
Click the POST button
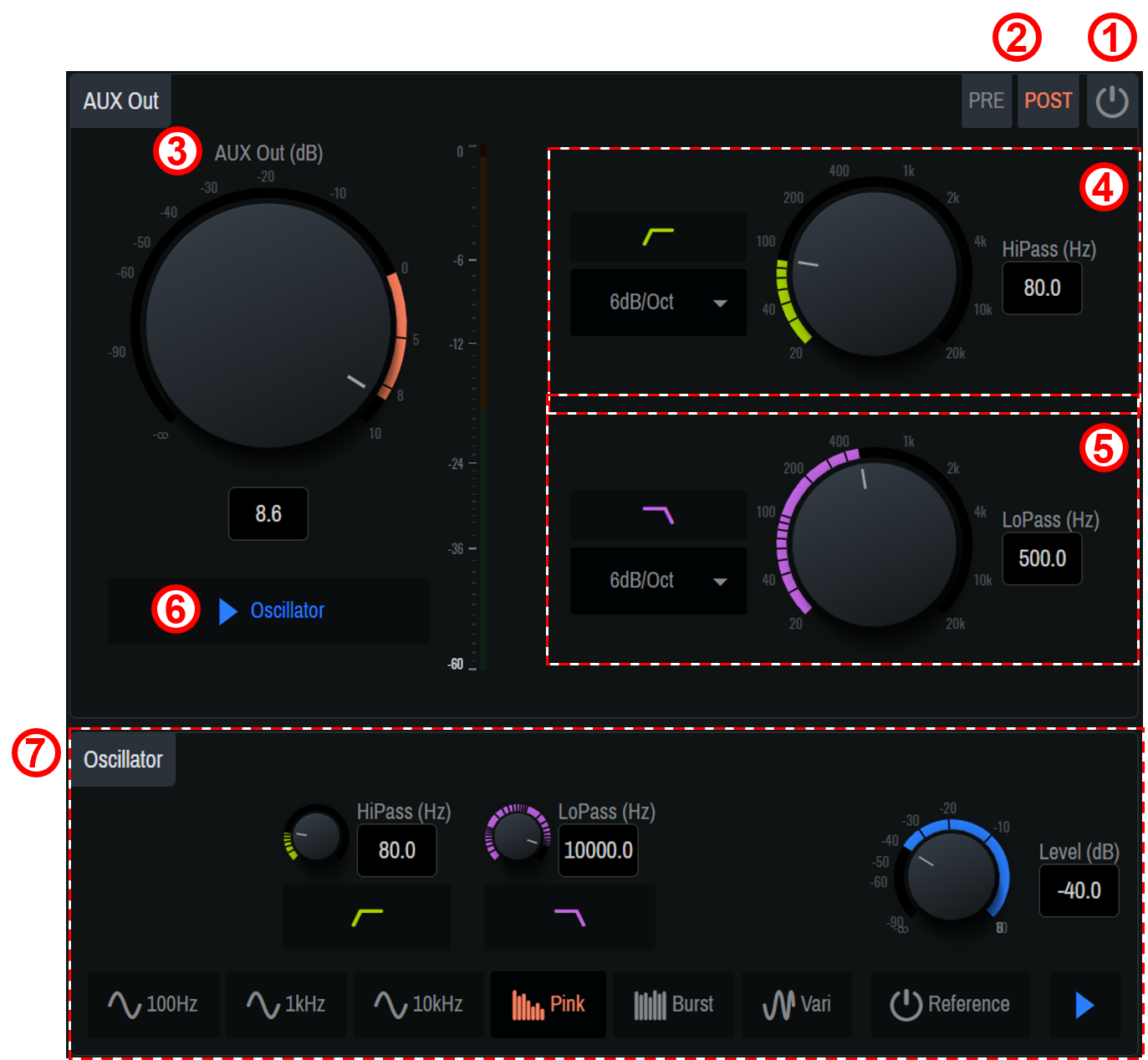point(1048,100)
